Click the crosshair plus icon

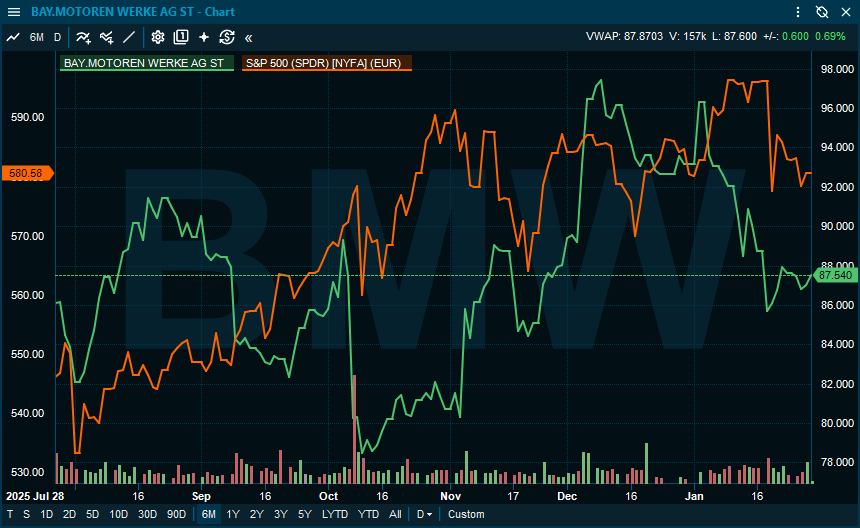pos(204,37)
